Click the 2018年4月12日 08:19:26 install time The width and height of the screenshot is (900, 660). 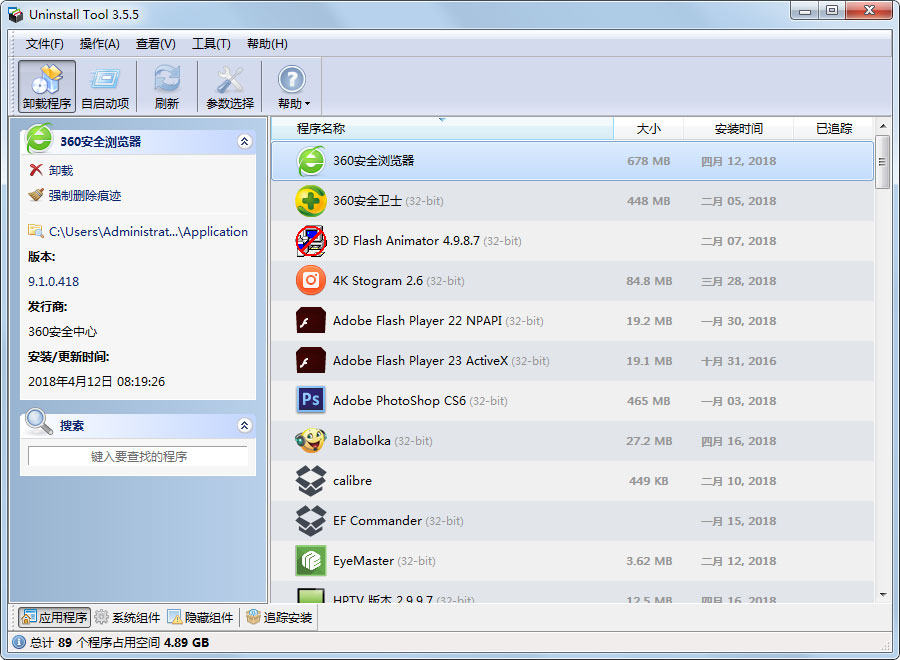(x=96, y=382)
